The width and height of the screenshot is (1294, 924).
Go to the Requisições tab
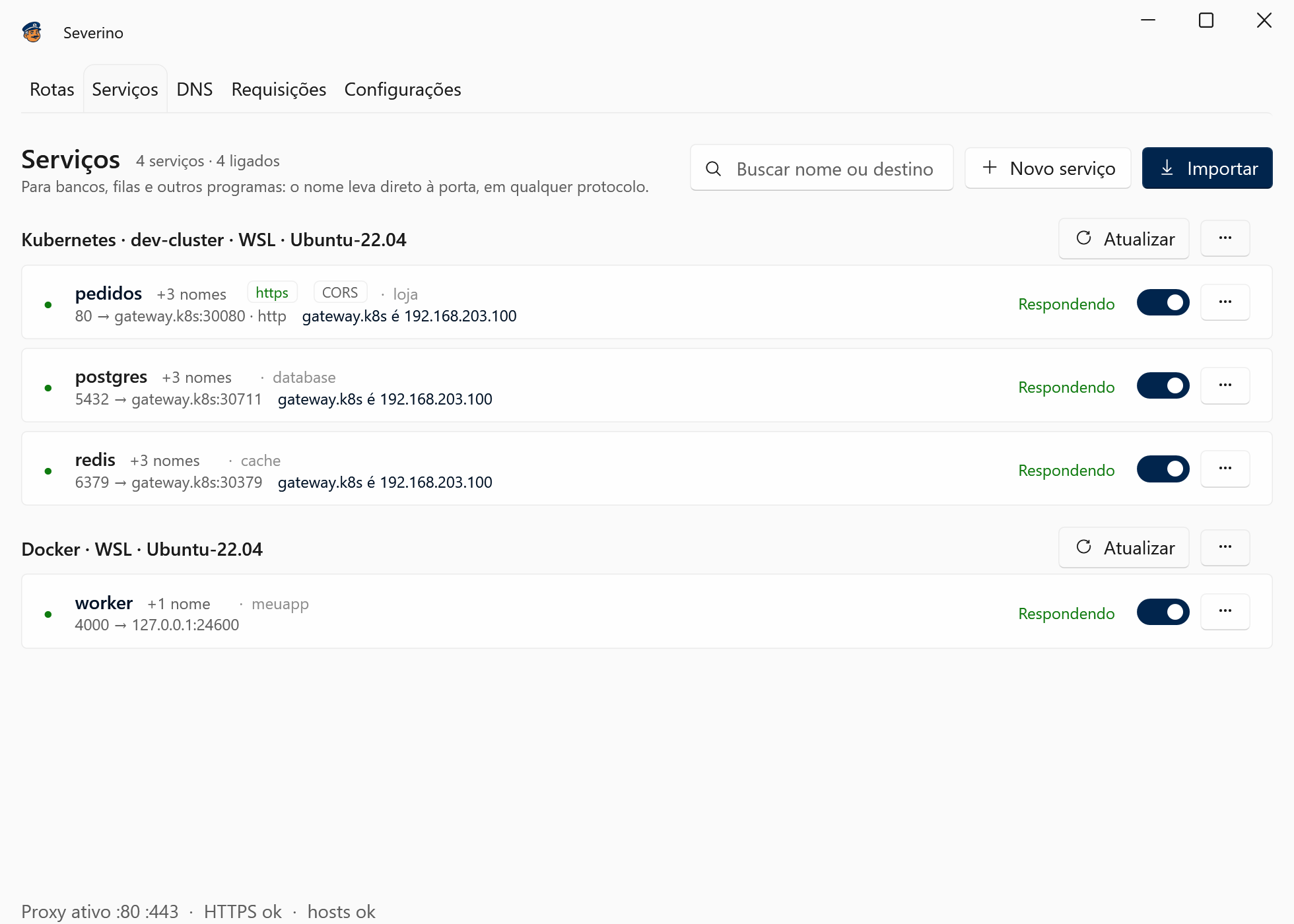tap(279, 89)
